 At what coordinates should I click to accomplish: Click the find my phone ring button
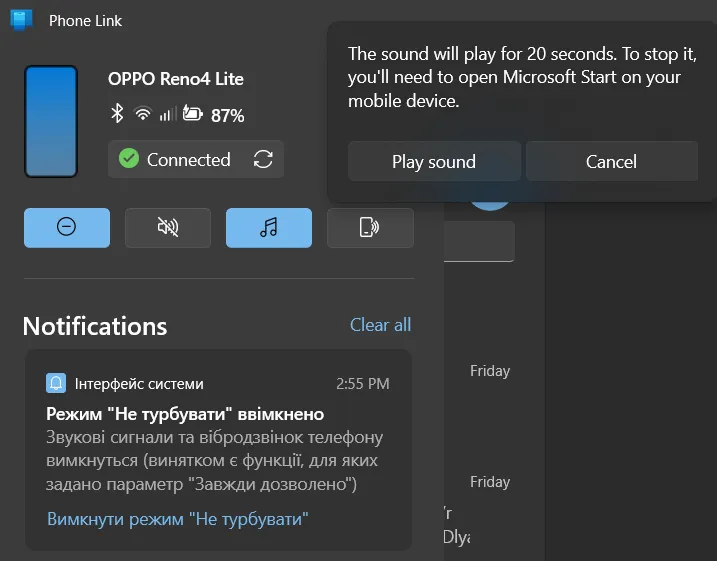[370, 228]
